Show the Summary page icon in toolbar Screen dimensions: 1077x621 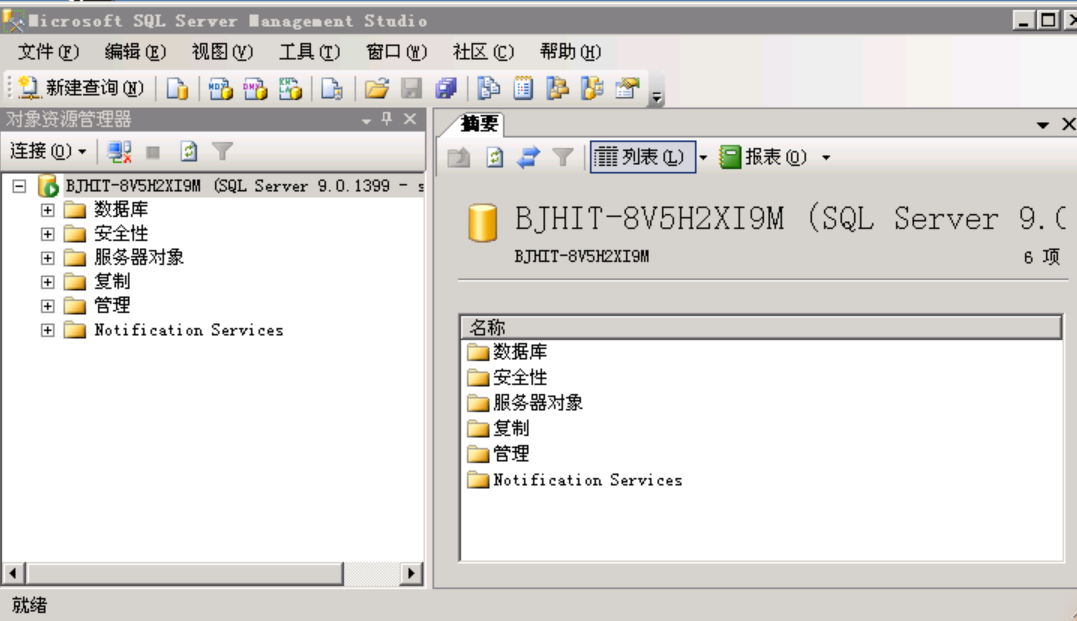tap(523, 89)
